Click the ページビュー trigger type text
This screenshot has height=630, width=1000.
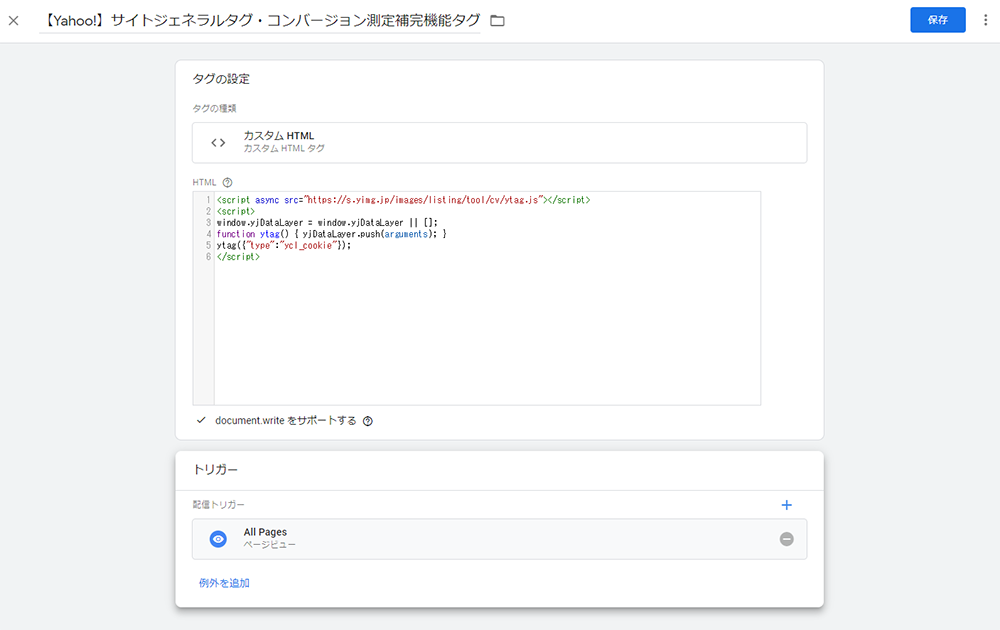click(269, 545)
